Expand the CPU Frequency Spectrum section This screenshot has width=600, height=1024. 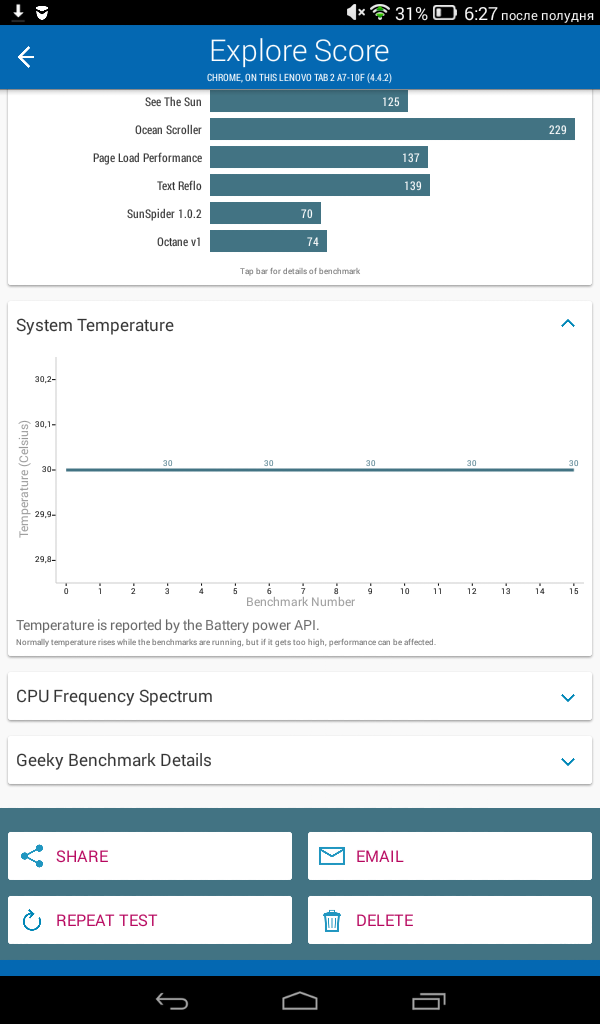pos(568,697)
